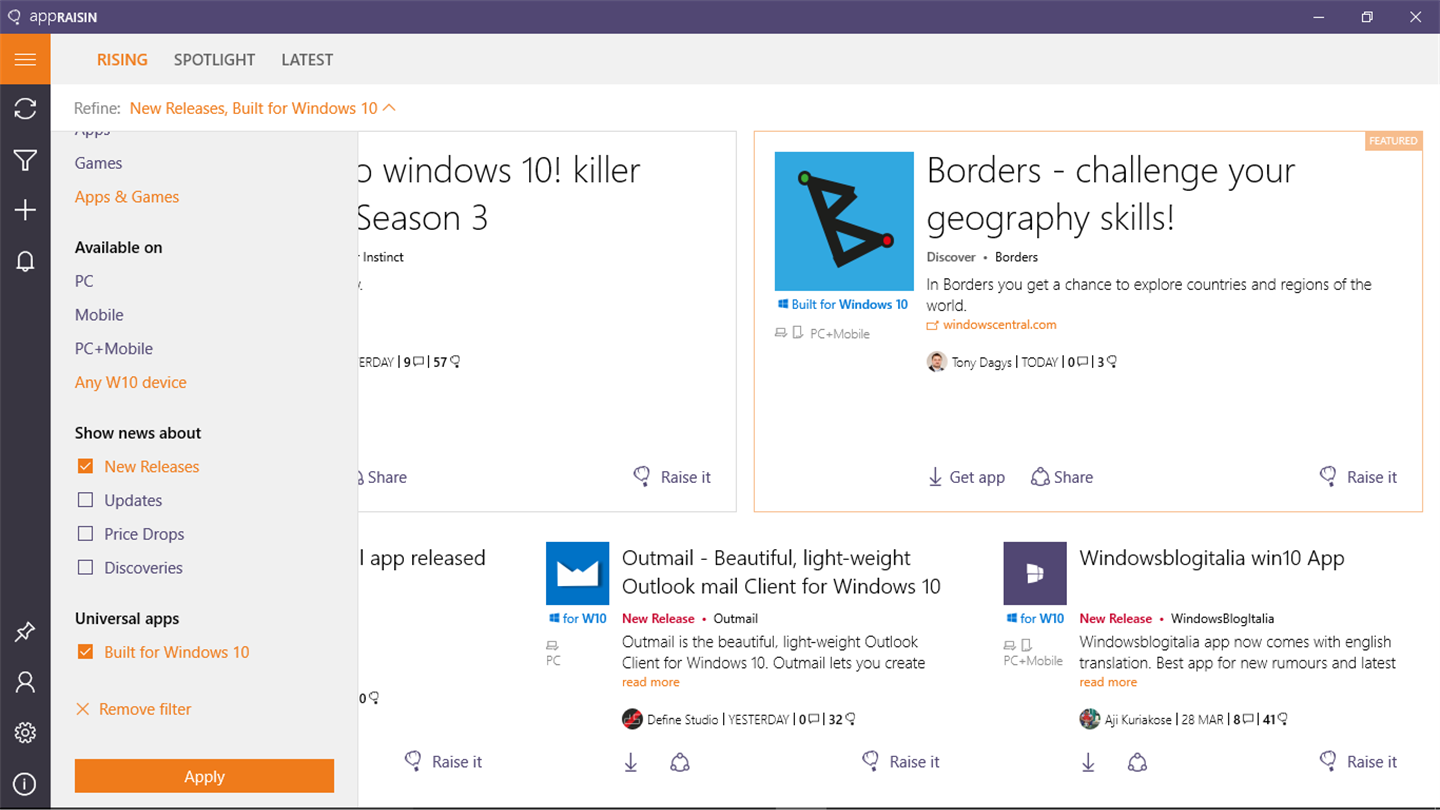The width and height of the screenshot is (1440, 810).
Task: Open Outmail article title
Action: (x=781, y=572)
